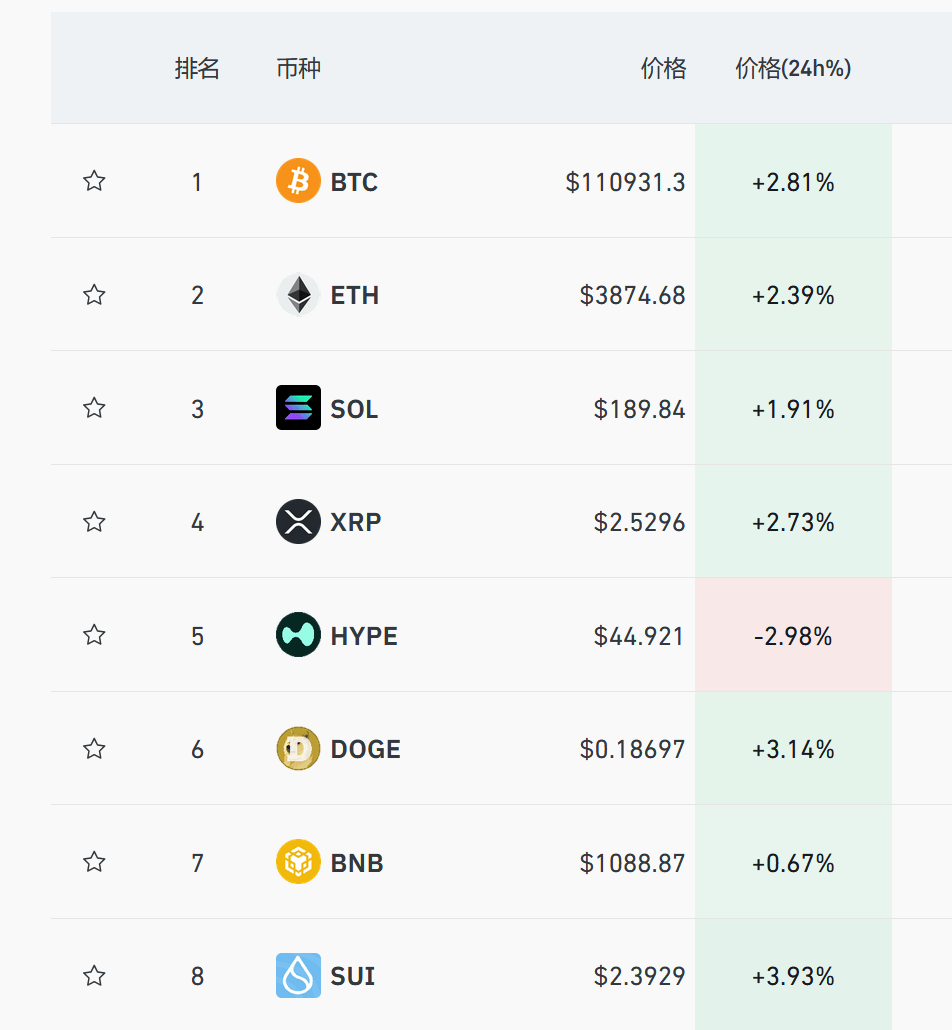The image size is (952, 1030).
Task: Click the Solana logo icon
Action: coord(298,408)
